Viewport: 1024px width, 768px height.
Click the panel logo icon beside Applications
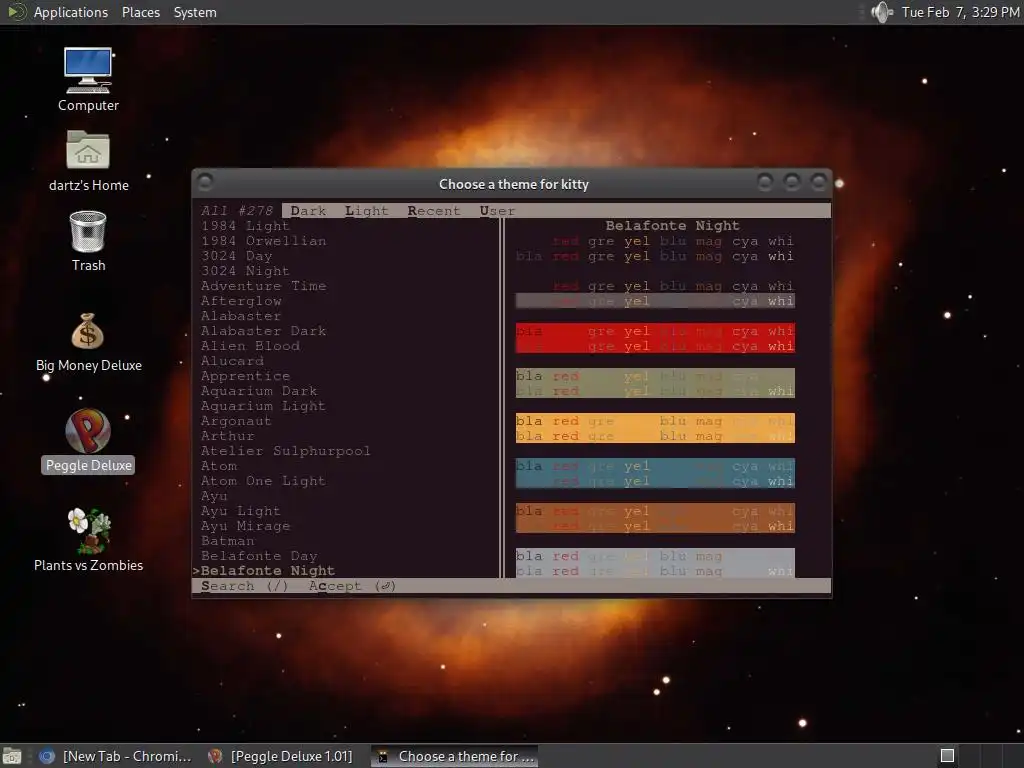tap(16, 12)
